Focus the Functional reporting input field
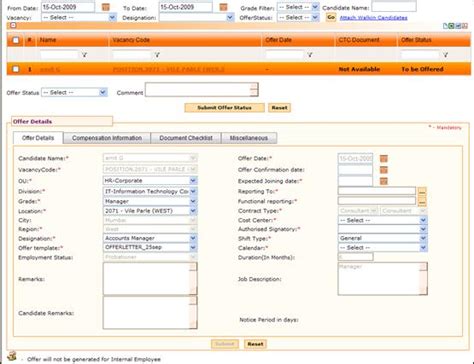 [x=377, y=201]
